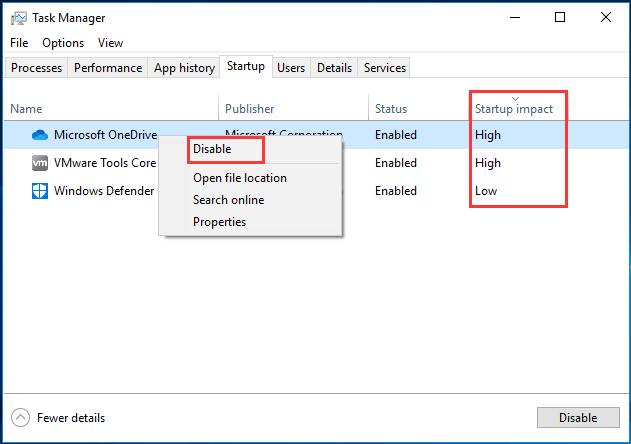Select the Startup tab

246,66
